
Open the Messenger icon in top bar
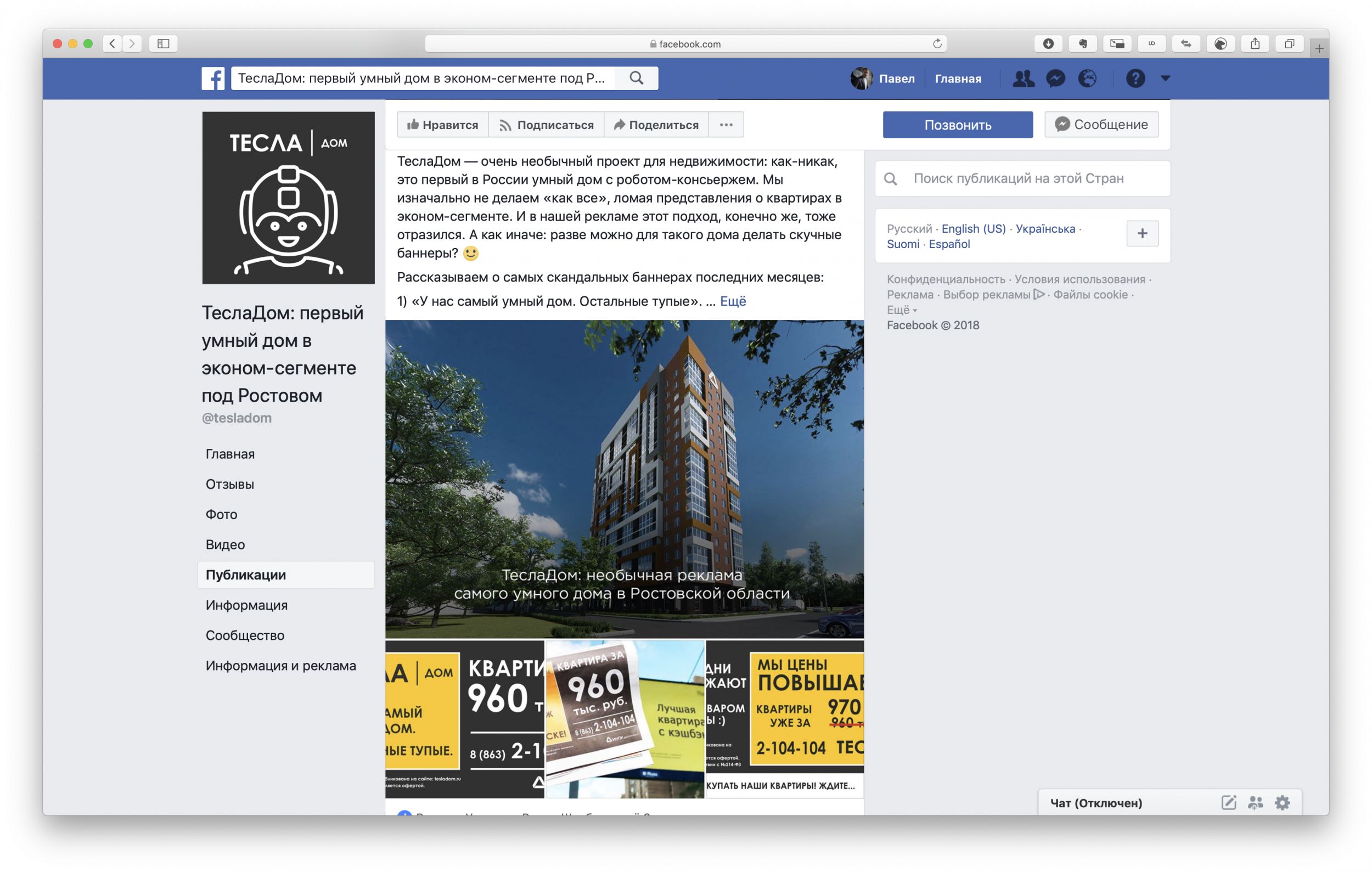[1056, 78]
